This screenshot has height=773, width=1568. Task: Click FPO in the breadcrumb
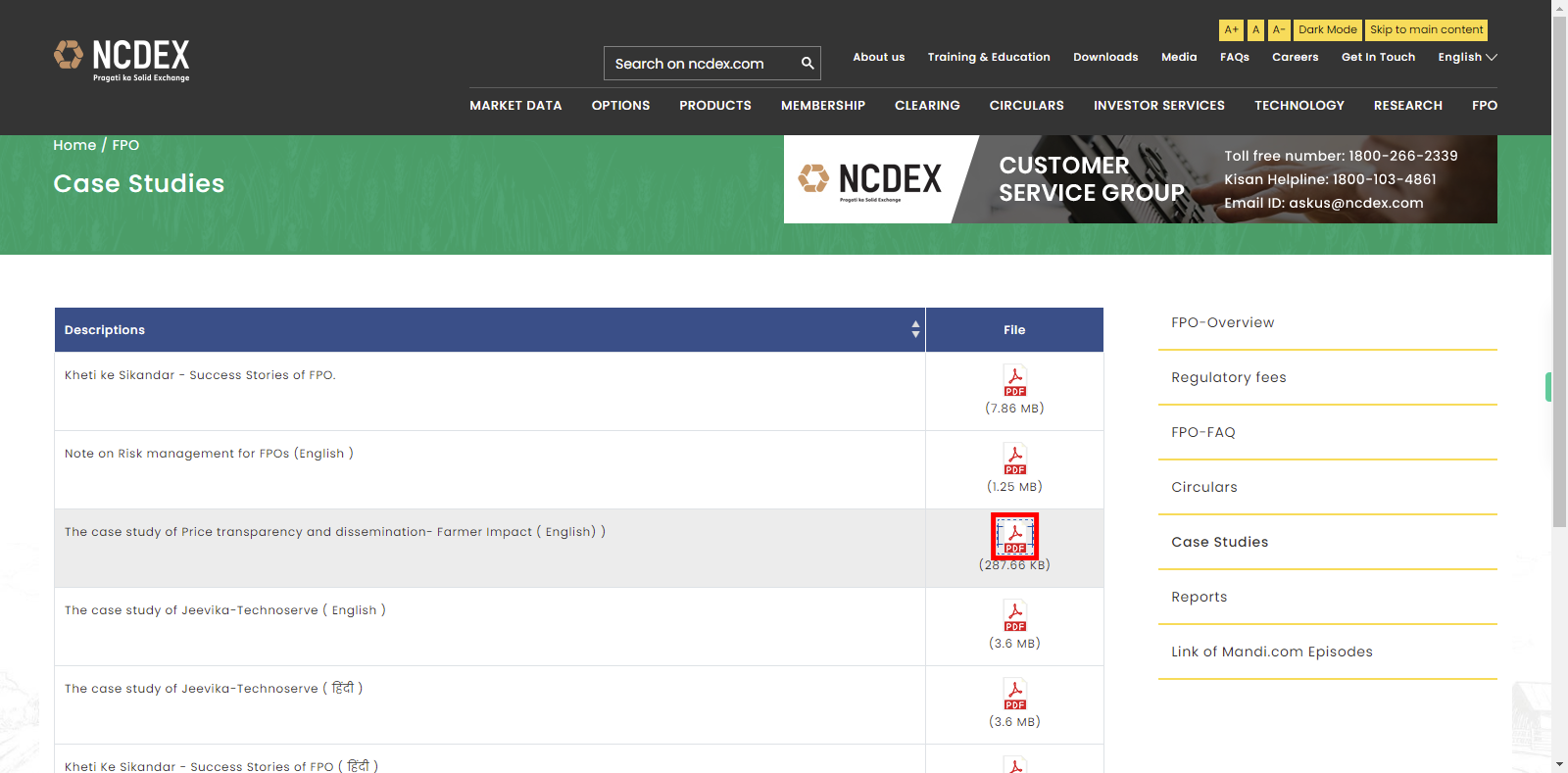coord(125,145)
